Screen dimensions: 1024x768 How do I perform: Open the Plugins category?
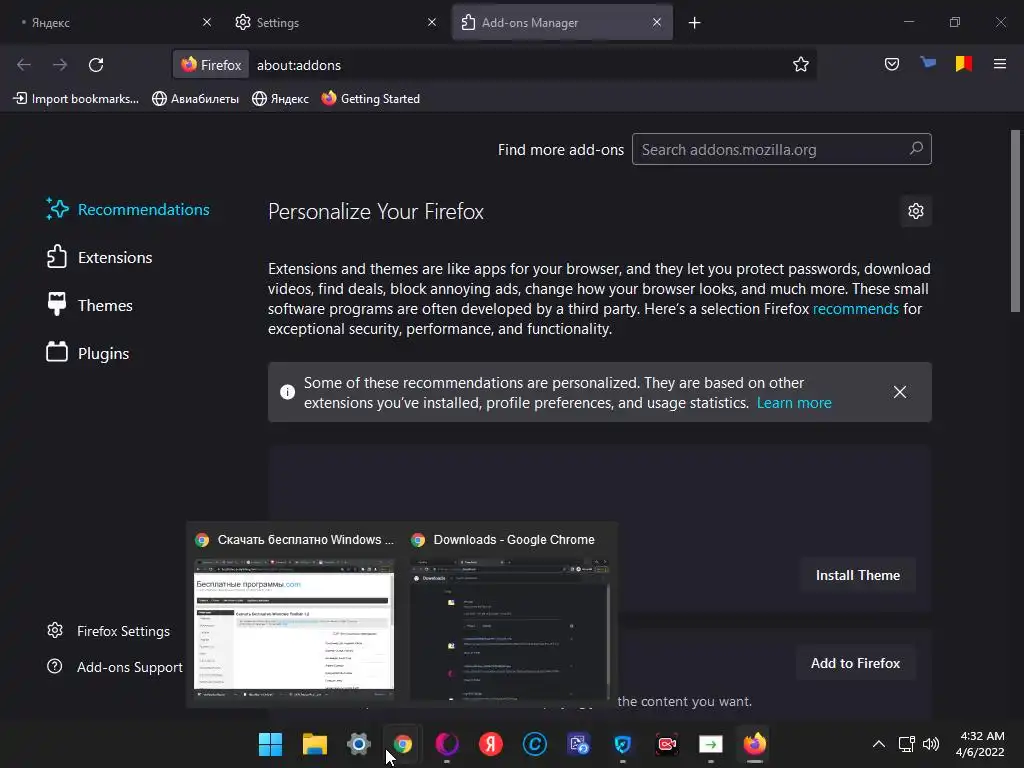88,353
